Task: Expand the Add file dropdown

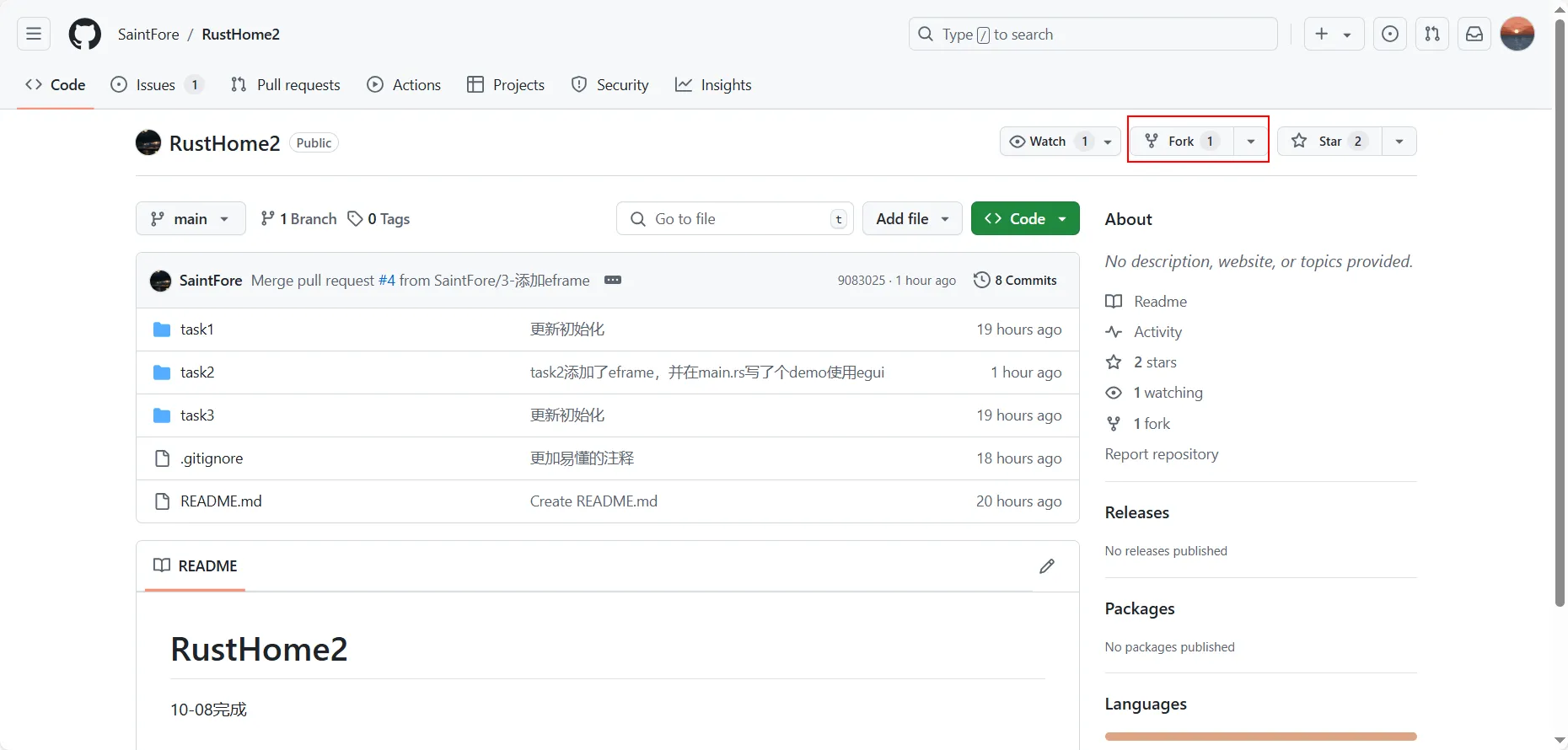Action: click(912, 219)
